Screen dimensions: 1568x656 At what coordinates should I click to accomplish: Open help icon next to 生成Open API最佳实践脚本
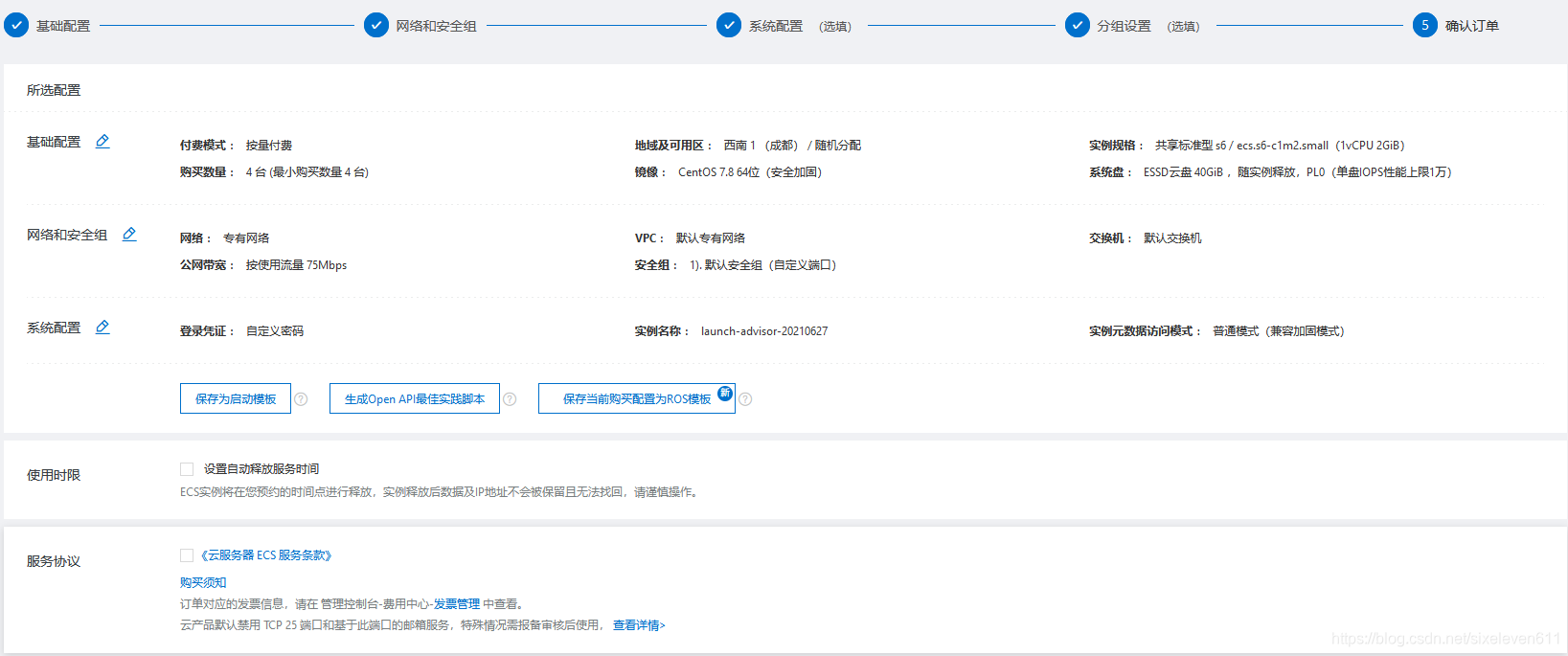pyautogui.click(x=510, y=399)
